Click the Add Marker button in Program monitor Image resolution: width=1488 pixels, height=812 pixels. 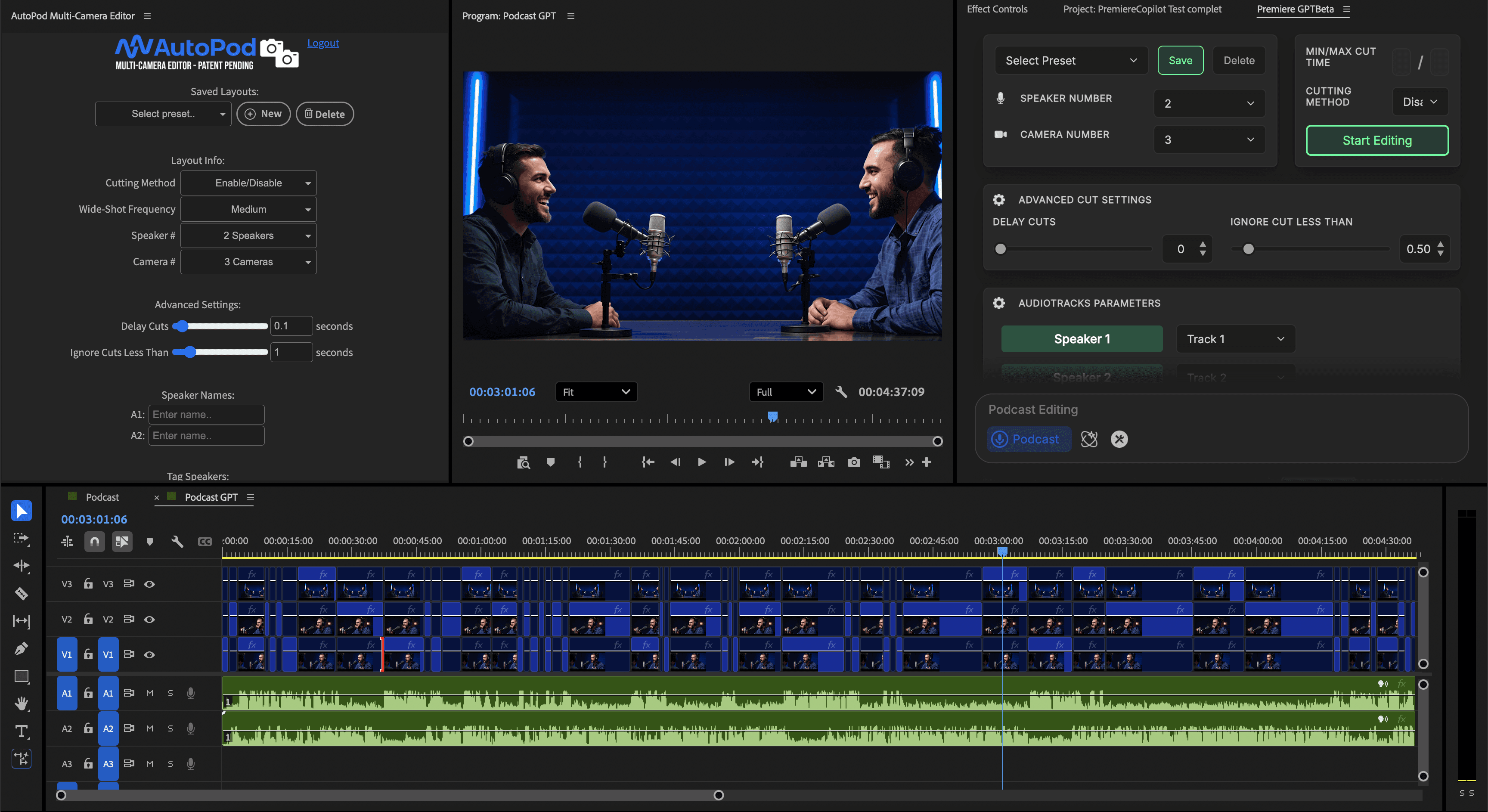(x=551, y=462)
